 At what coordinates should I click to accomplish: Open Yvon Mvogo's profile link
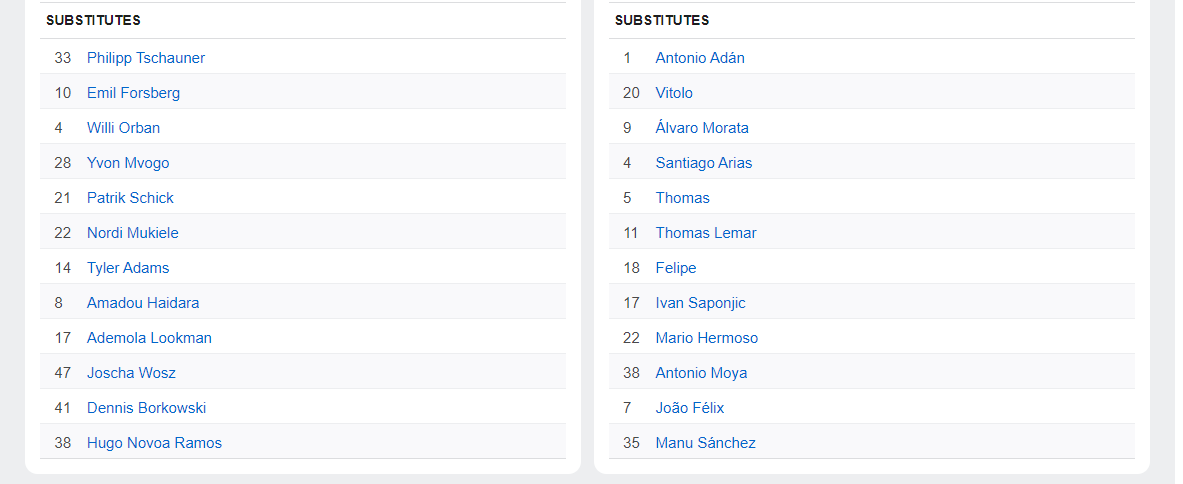(x=128, y=163)
